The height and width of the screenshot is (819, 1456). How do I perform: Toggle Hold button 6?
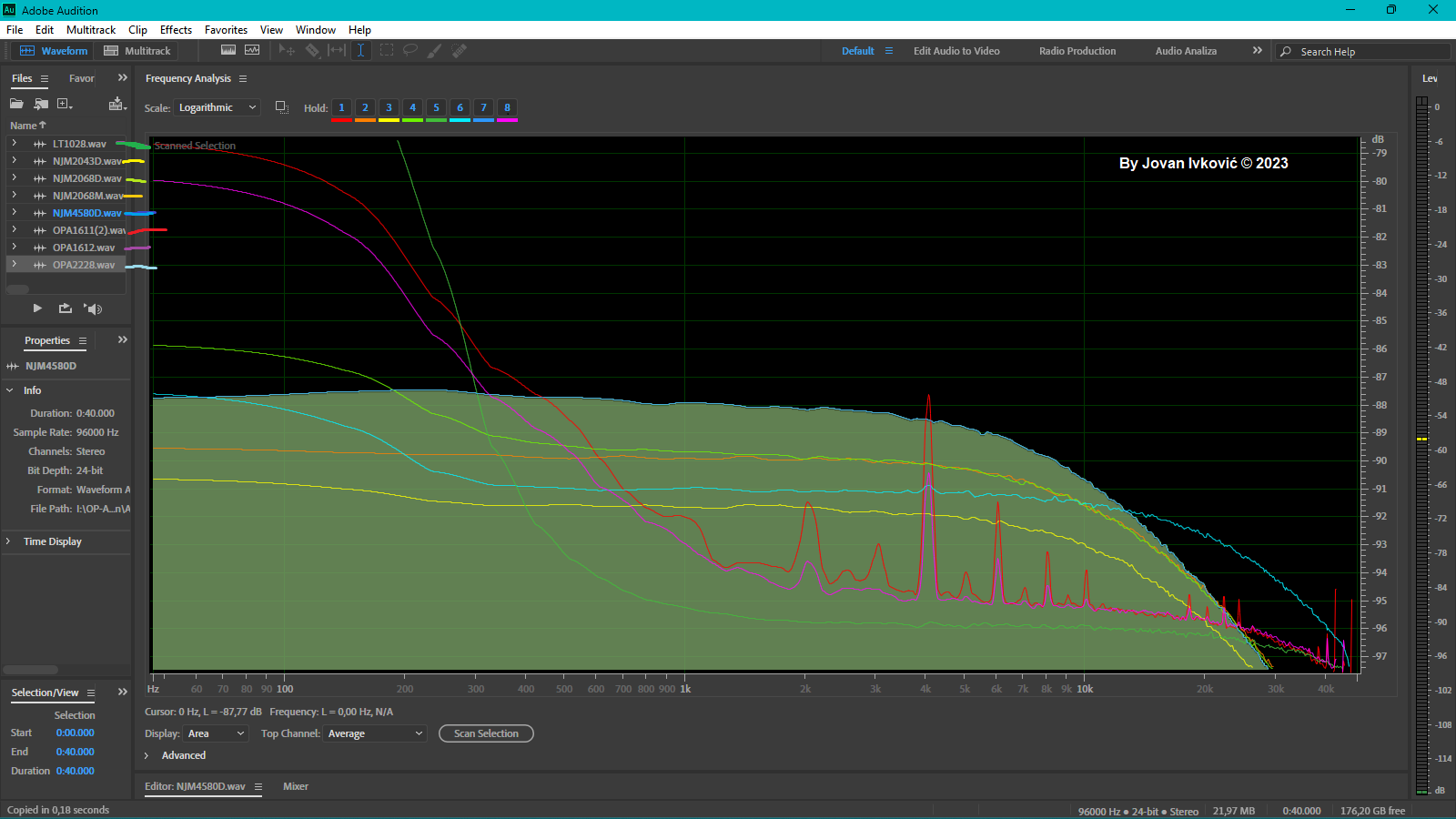tap(460, 108)
